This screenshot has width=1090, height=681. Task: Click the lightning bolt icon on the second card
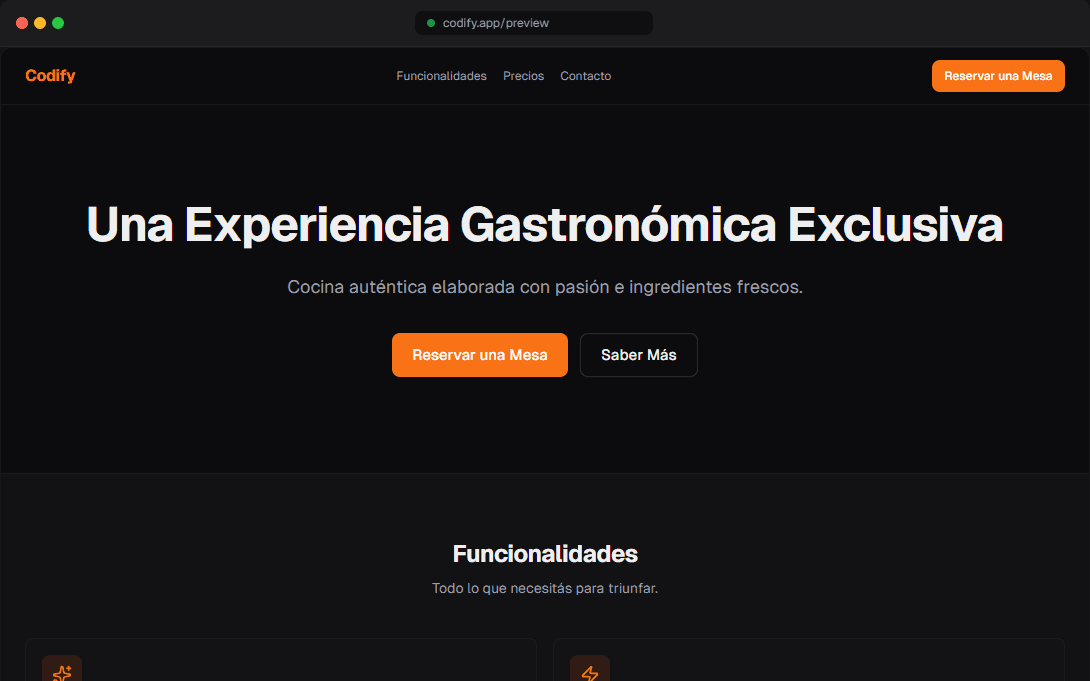coord(590,672)
